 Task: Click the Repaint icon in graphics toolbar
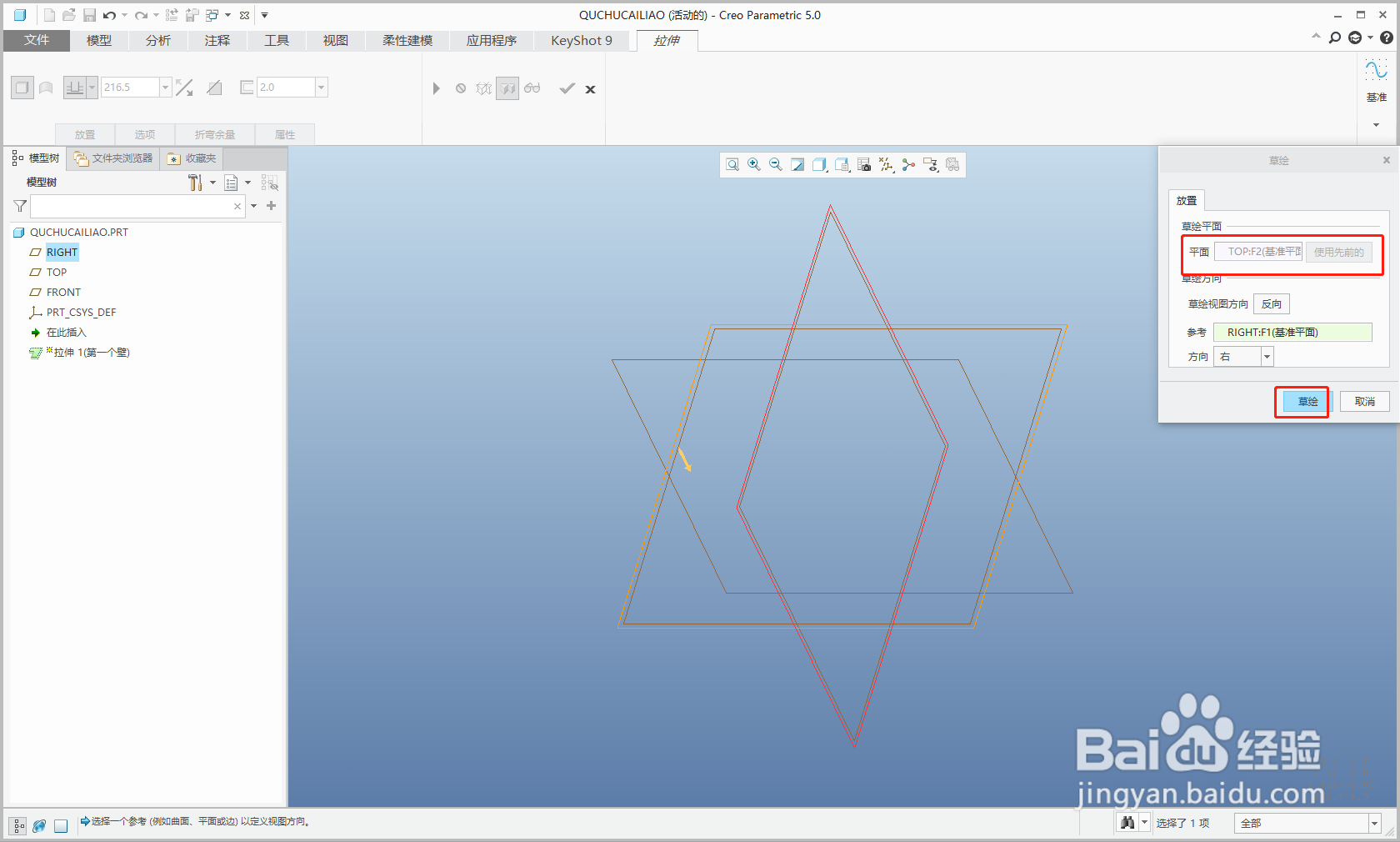pos(797,165)
